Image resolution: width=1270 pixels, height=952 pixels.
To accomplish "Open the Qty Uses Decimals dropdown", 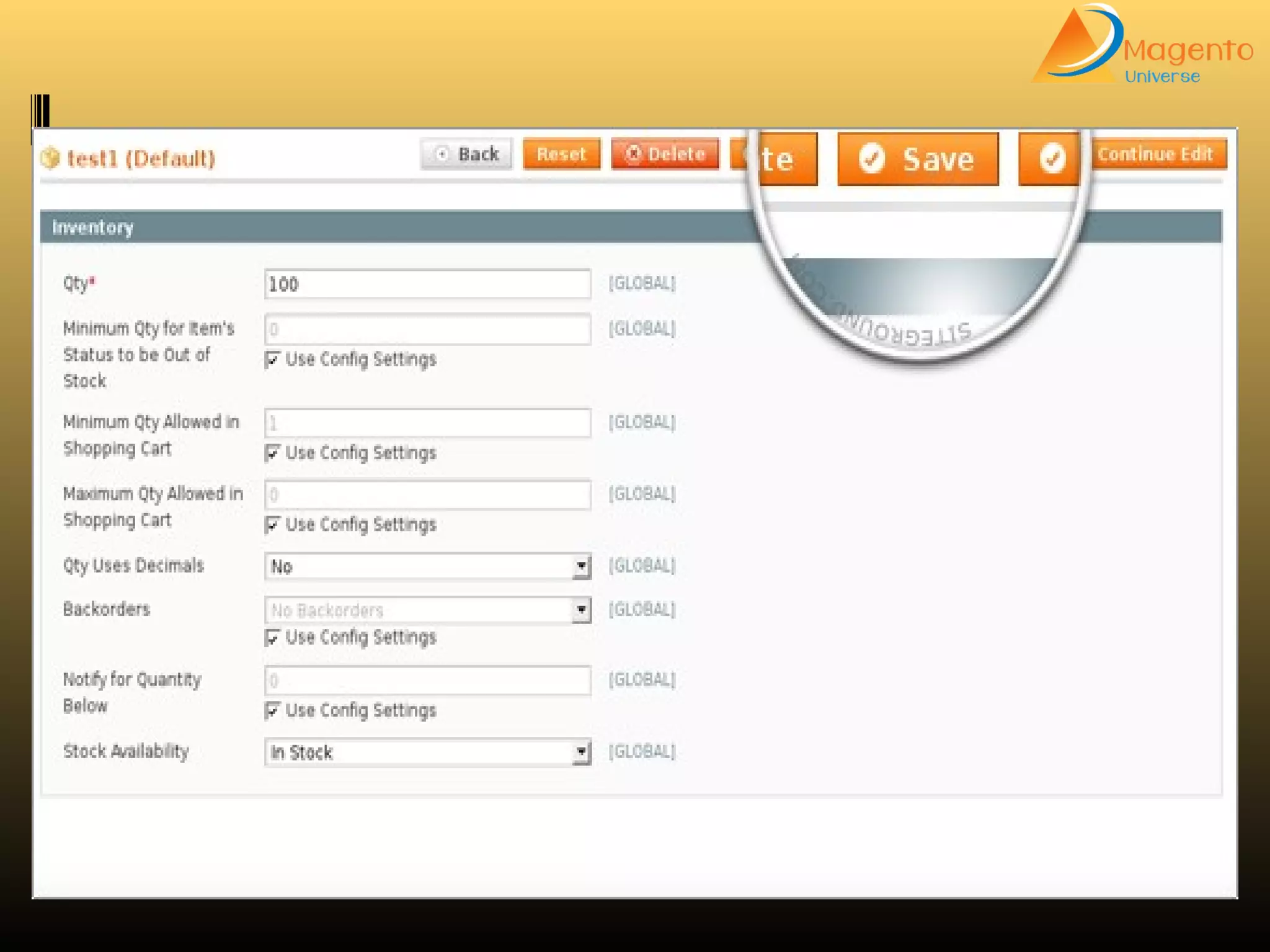I will pos(428,566).
